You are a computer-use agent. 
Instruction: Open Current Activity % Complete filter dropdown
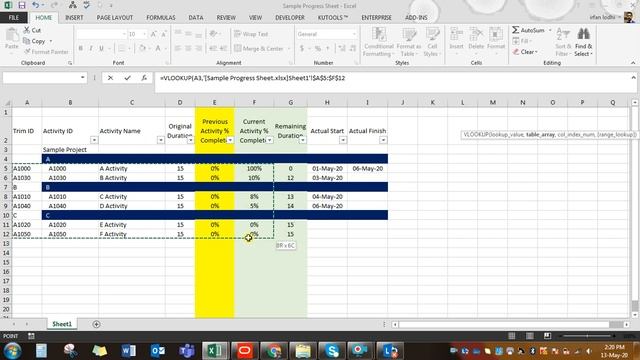coord(269,140)
